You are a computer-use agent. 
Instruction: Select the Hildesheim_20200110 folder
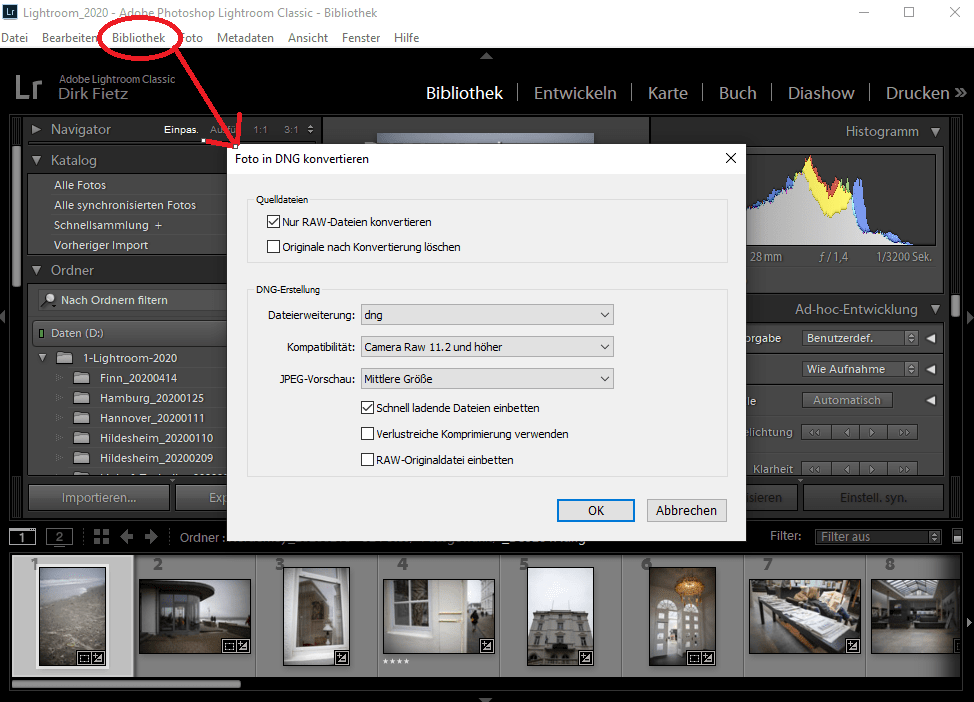156,438
